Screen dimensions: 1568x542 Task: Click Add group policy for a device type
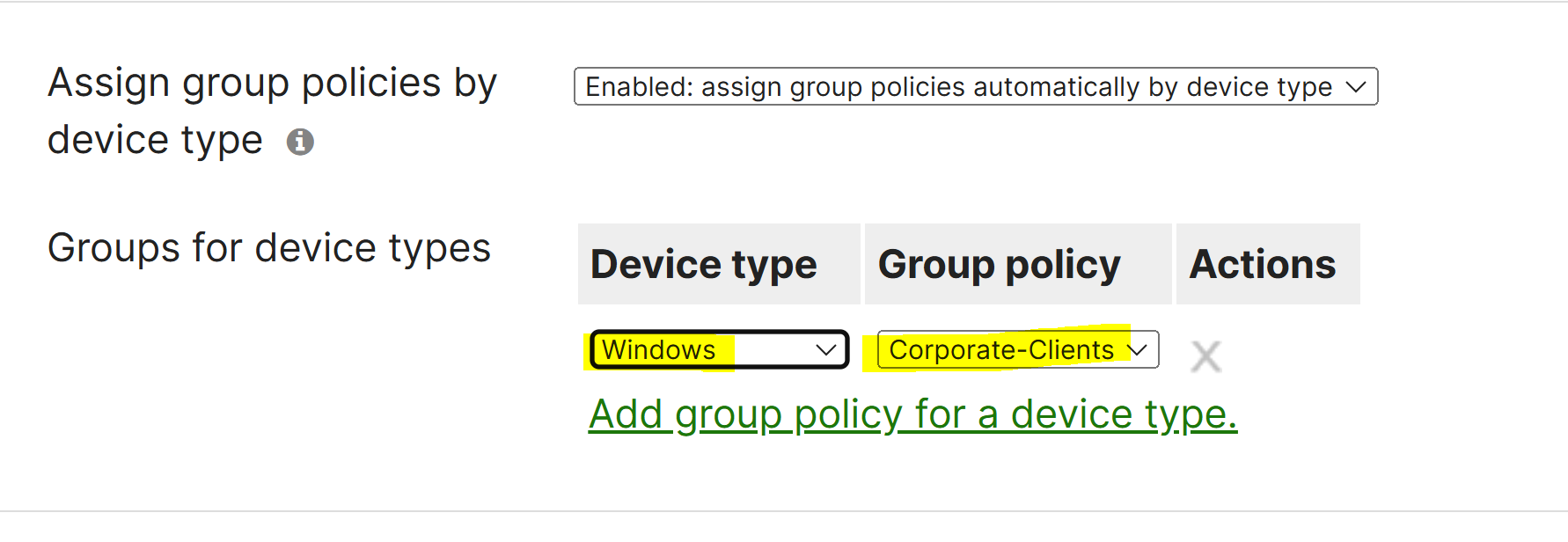coord(912,414)
